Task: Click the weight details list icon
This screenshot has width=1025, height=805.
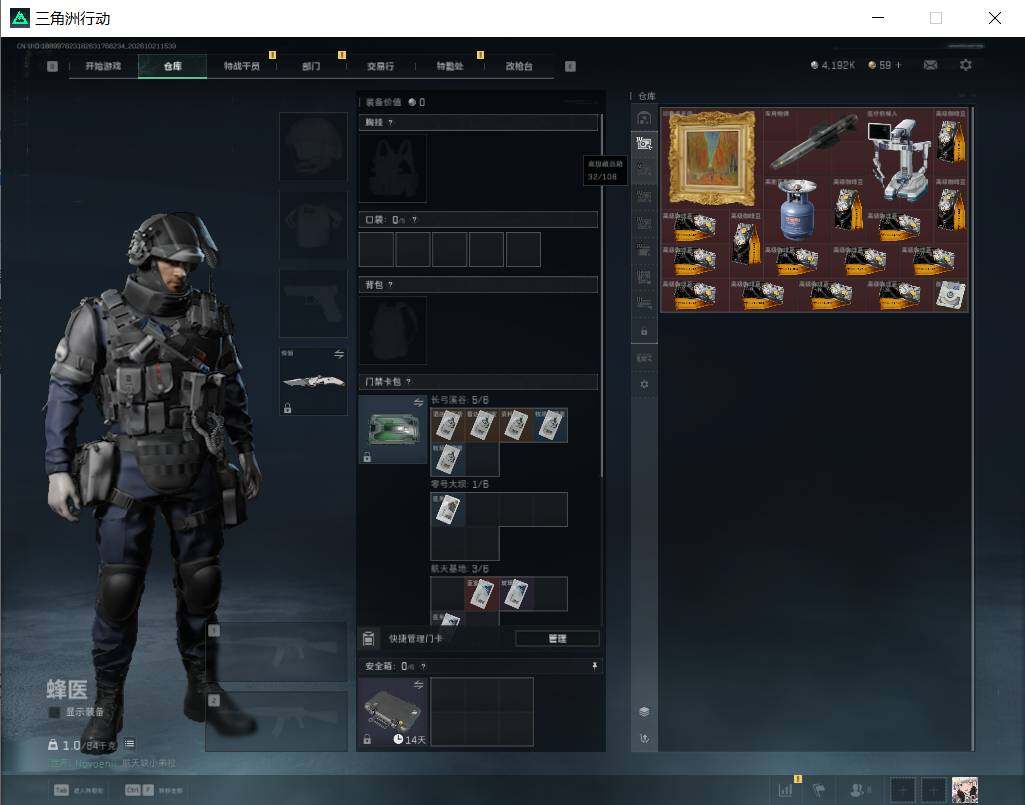Action: [x=129, y=744]
